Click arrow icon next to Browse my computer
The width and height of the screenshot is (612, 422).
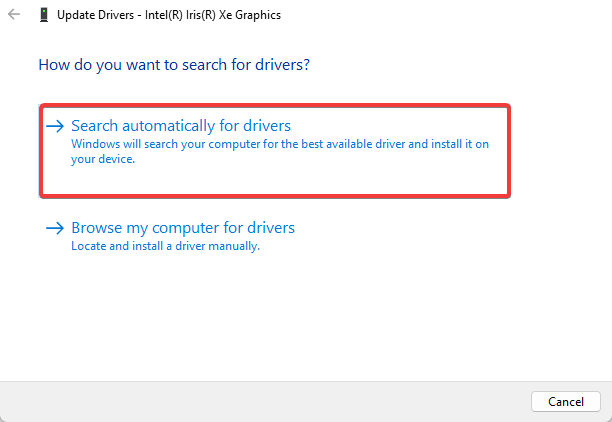click(x=55, y=228)
